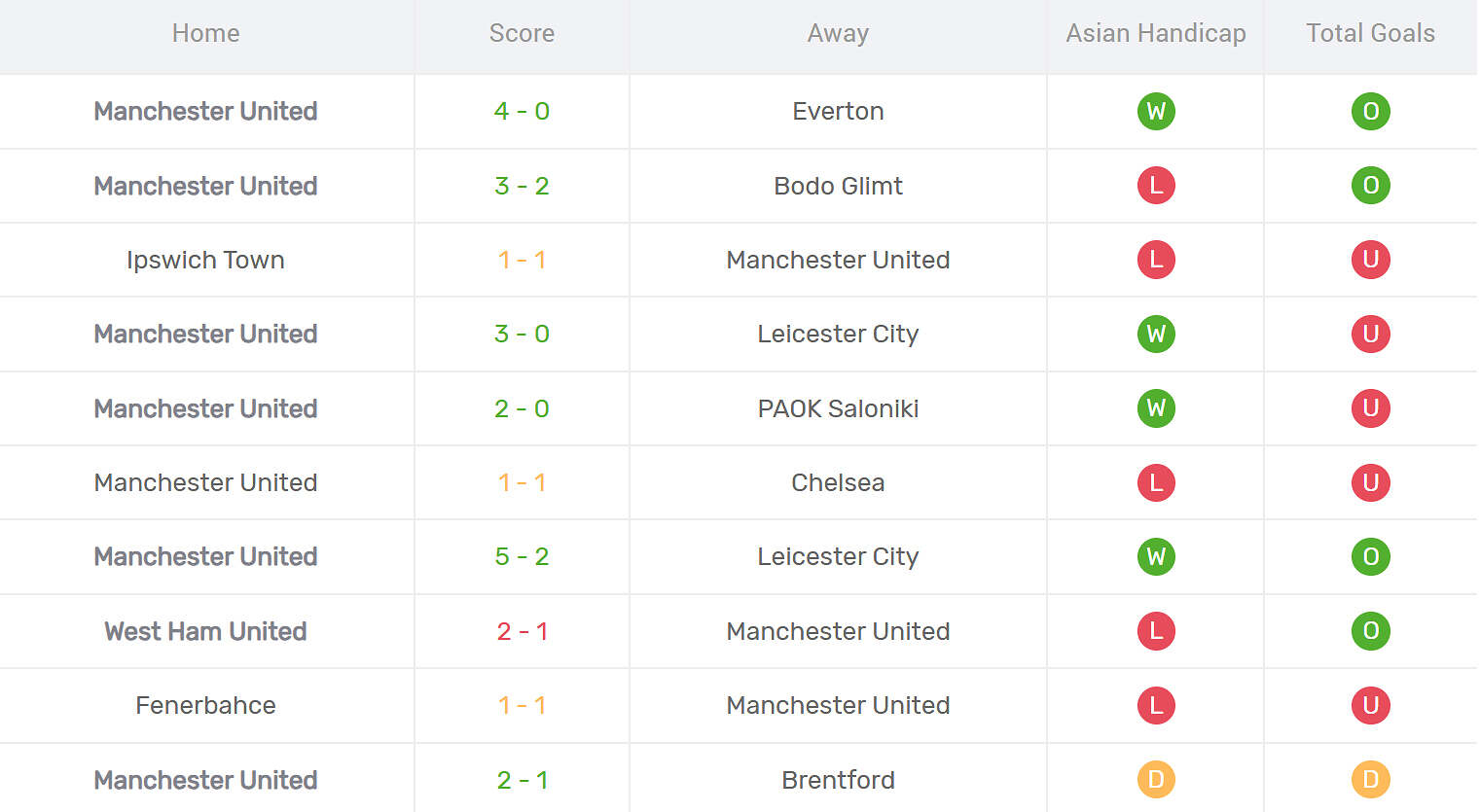The height and width of the screenshot is (812, 1480).
Task: Click the green O total goals badge for the 5 - 2 match
Action: pos(1370,557)
